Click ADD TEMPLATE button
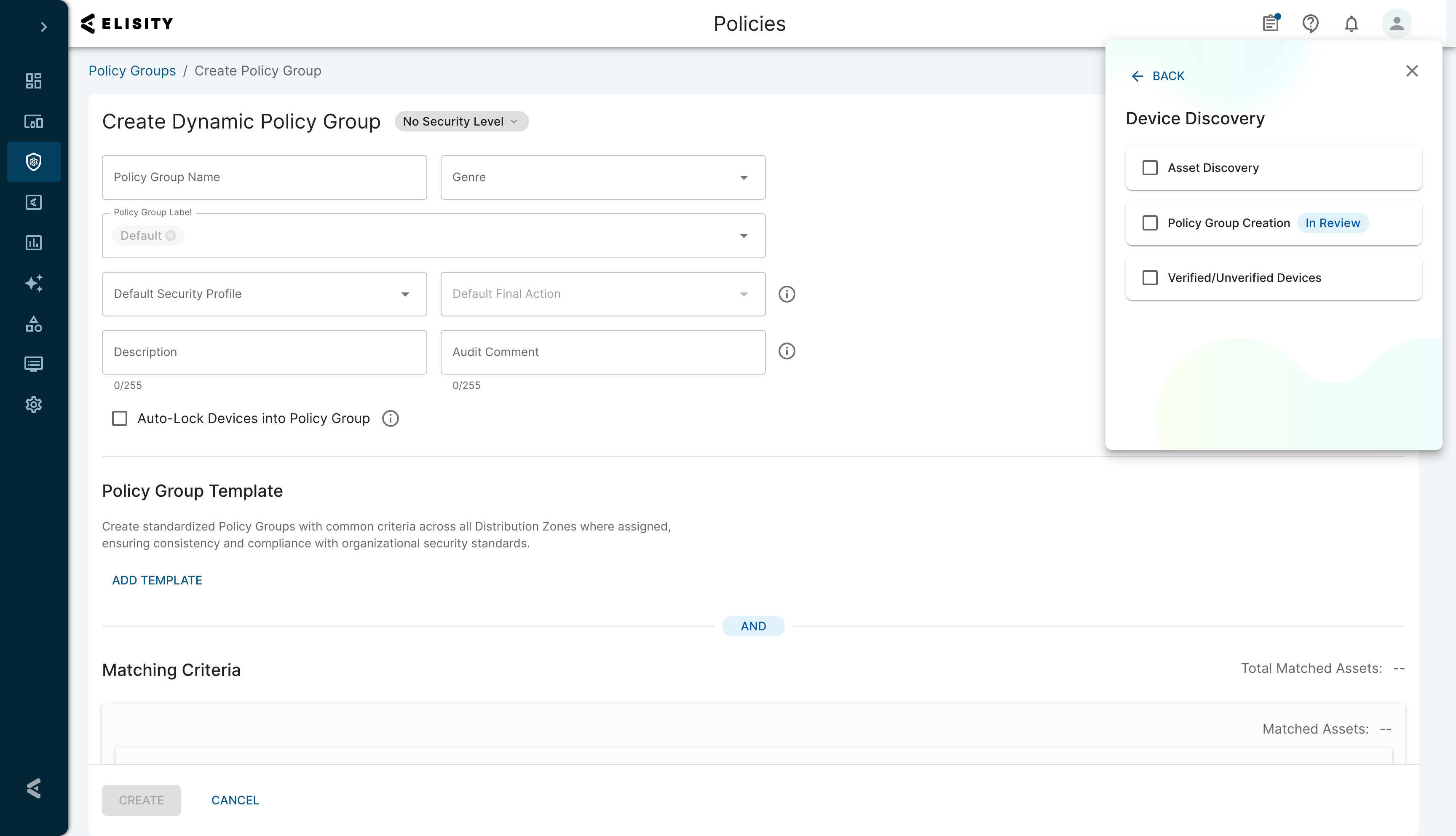Screen dimensions: 1456x836 pos(157,581)
